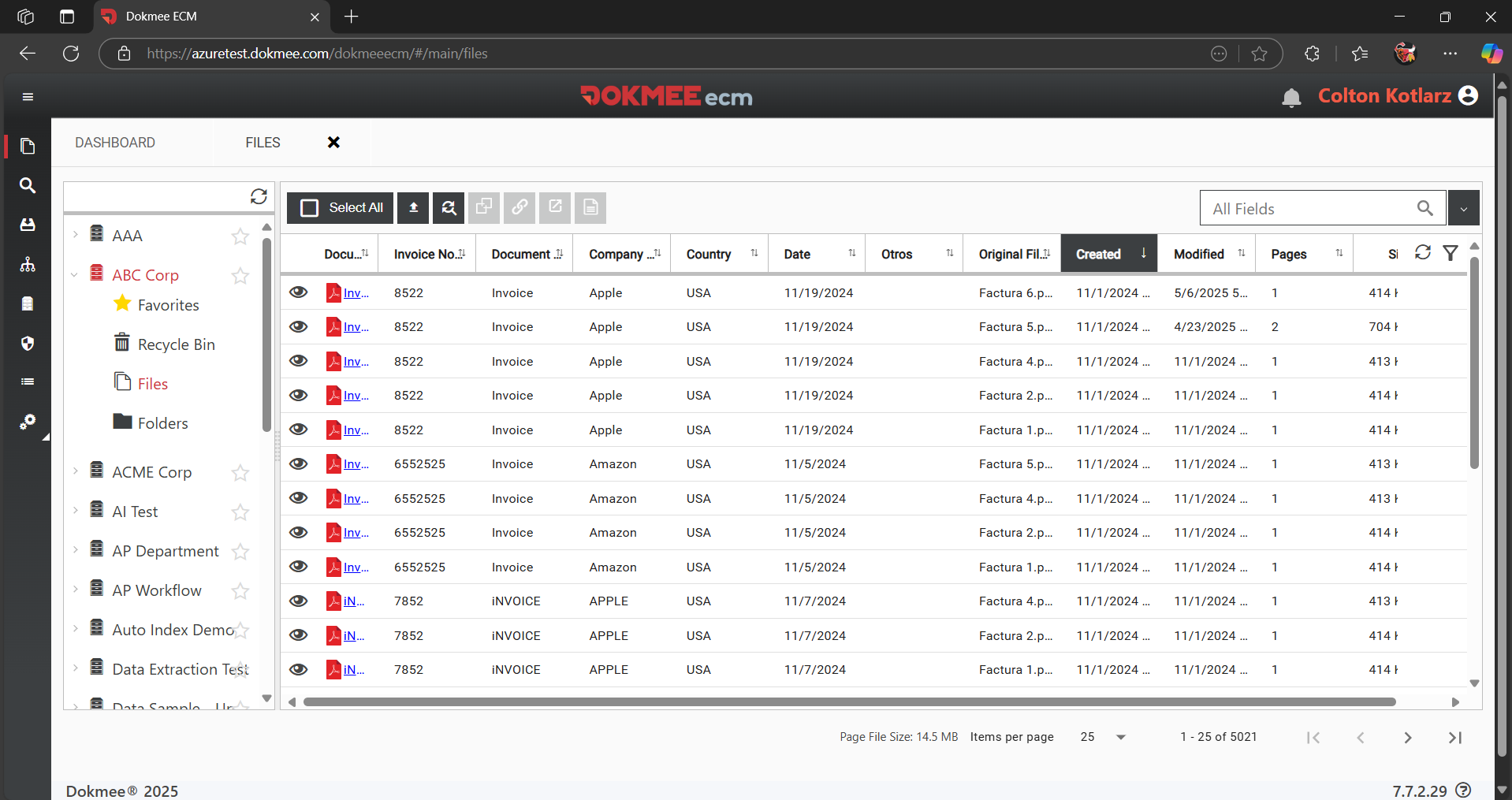Open the items per page dropdown
This screenshot has height=800, width=1512.
(1121, 737)
